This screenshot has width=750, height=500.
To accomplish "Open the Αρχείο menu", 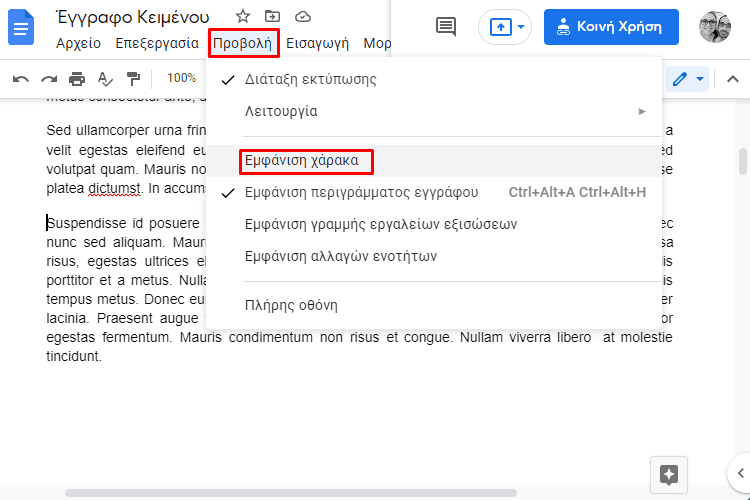I will coord(78,44).
